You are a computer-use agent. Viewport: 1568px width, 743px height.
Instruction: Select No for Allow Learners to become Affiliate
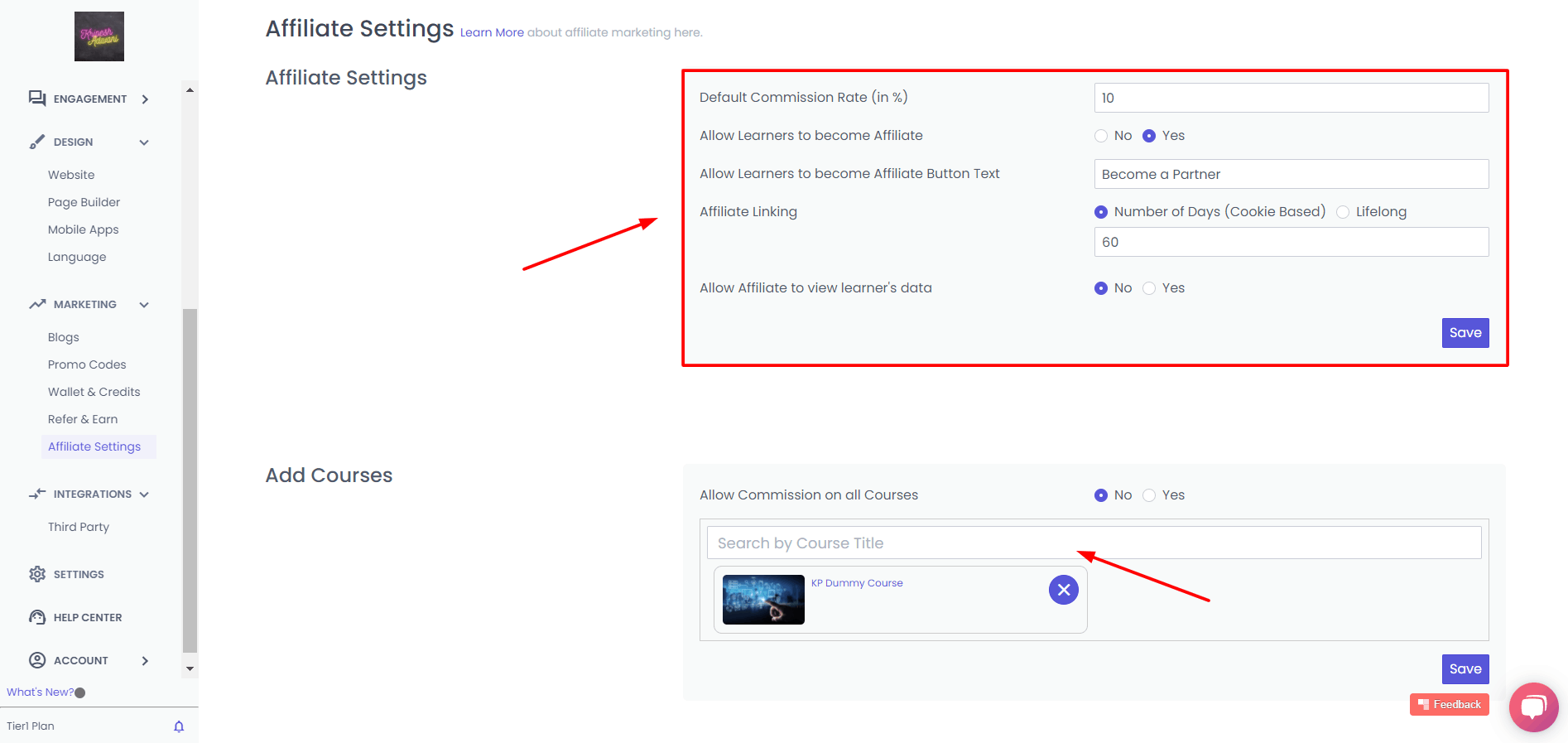tap(1101, 136)
